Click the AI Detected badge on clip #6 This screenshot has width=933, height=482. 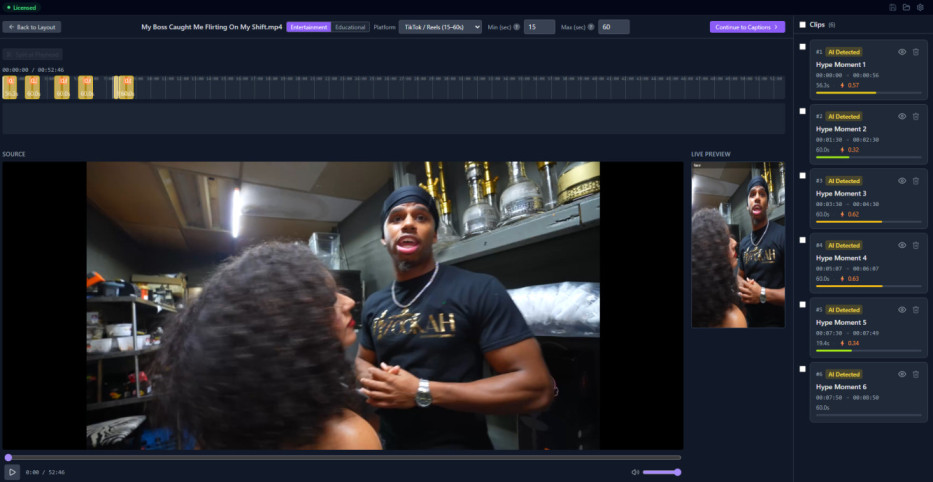click(844, 374)
